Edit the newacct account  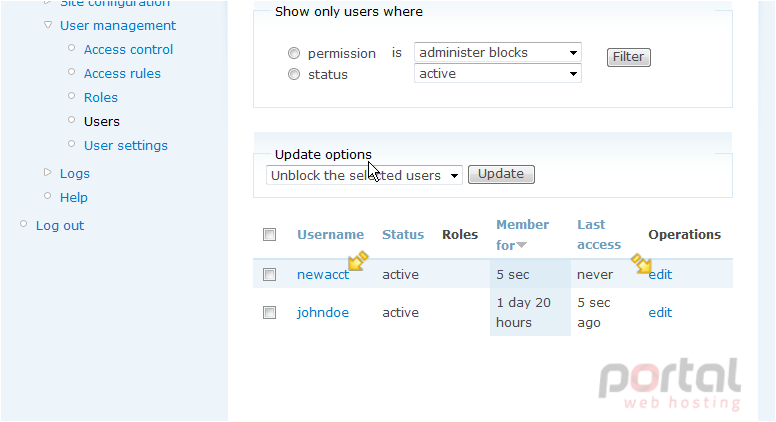660,275
